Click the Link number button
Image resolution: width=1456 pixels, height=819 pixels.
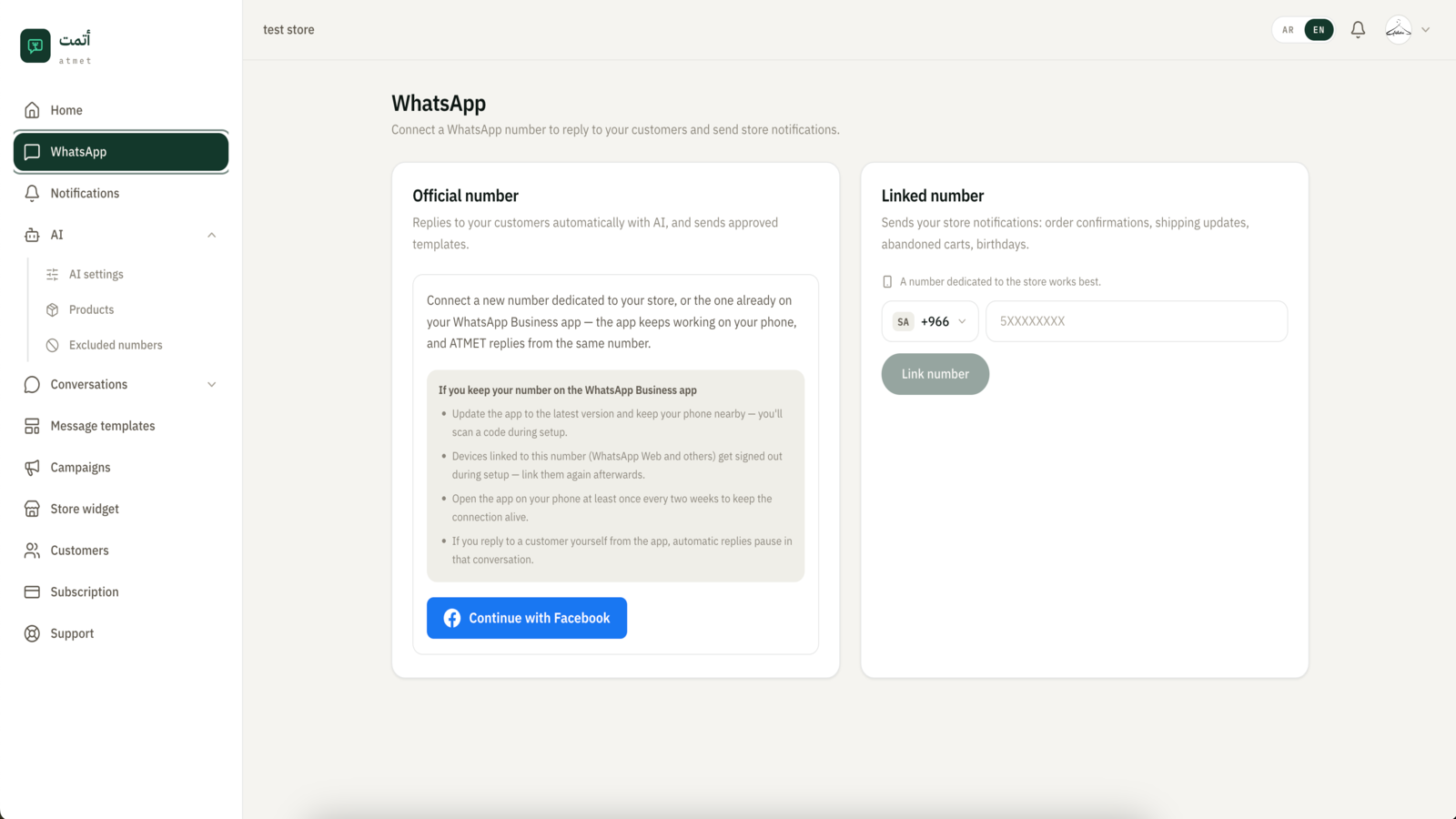[x=935, y=374]
